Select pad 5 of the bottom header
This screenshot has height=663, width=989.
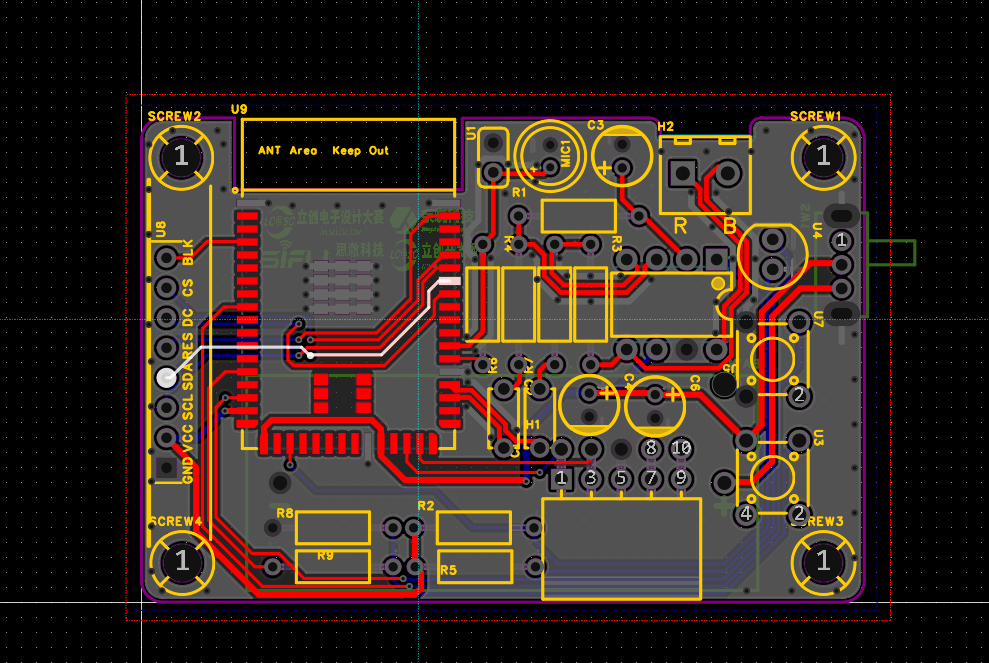click(x=621, y=479)
